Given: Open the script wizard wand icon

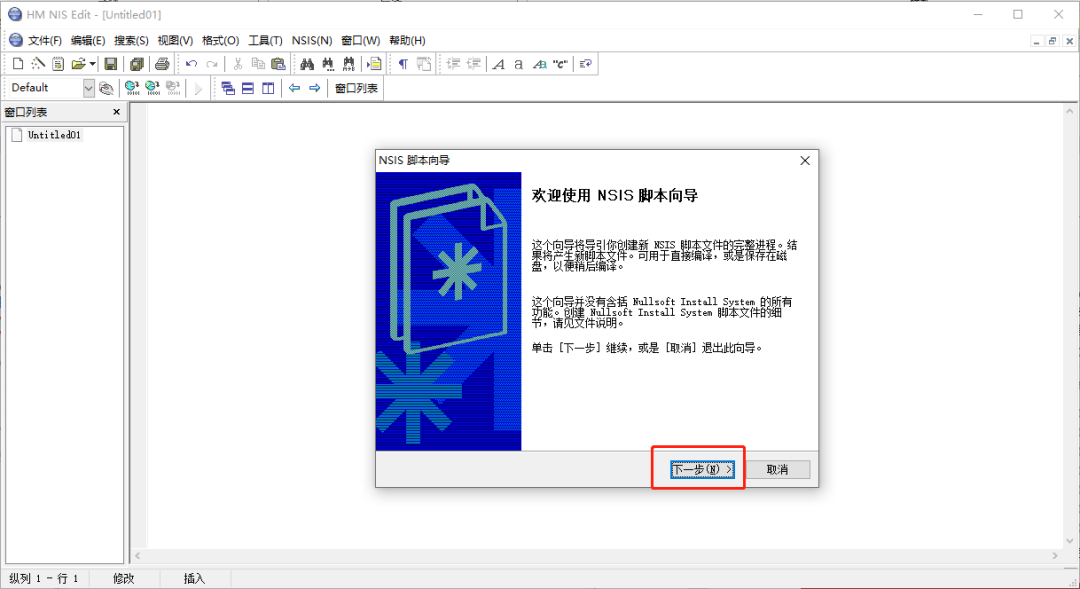Looking at the screenshot, I should pyautogui.click(x=38, y=64).
